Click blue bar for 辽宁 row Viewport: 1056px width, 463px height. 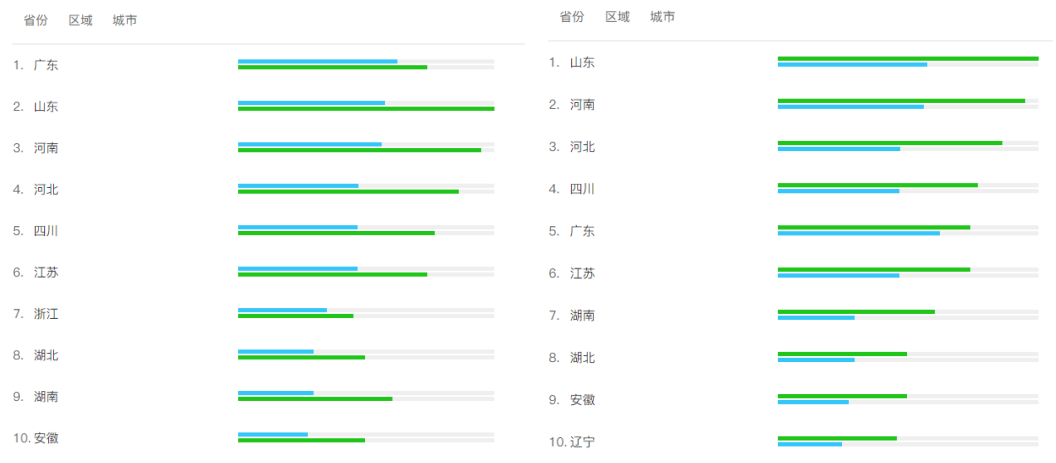click(809, 444)
